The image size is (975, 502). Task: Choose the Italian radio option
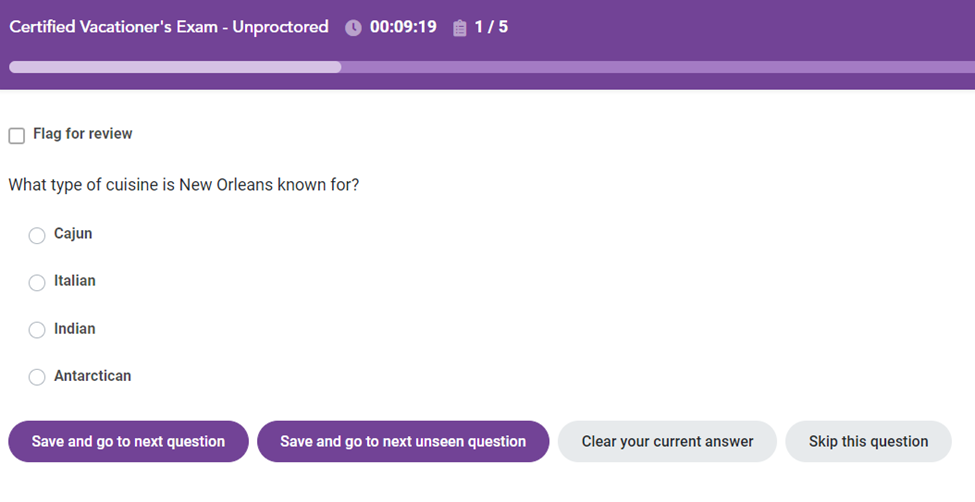click(x=37, y=282)
